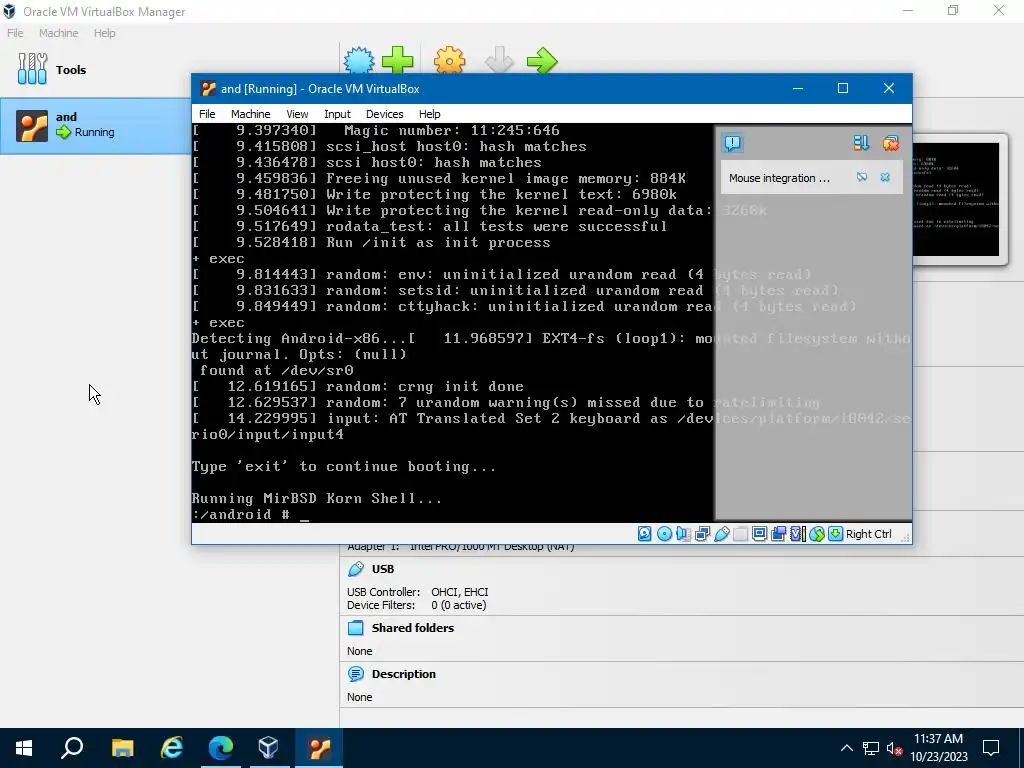Open Help menu in VirtualBox Manager
The image size is (1024, 768).
[104, 33]
